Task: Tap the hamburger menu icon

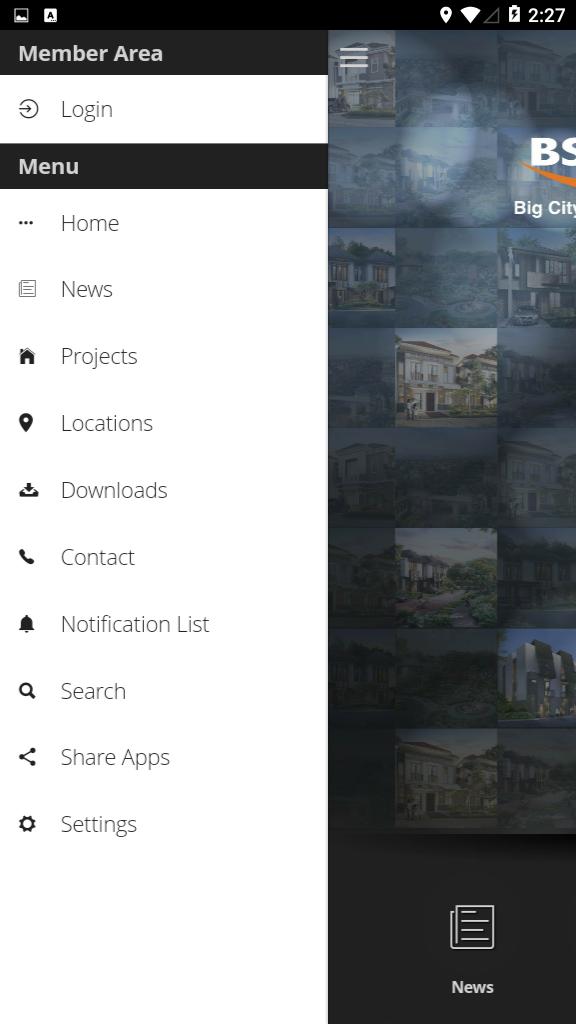Action: click(x=354, y=57)
